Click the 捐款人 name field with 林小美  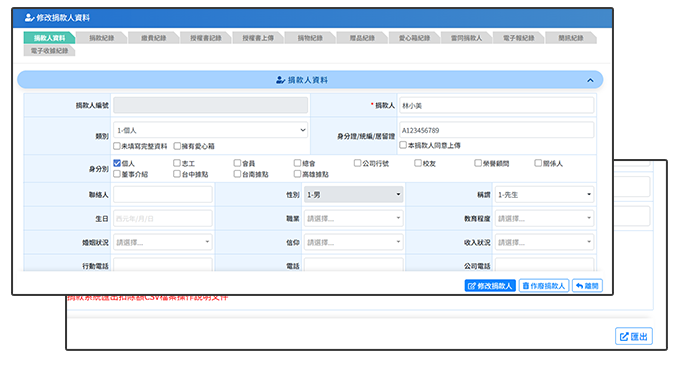tap(496, 105)
